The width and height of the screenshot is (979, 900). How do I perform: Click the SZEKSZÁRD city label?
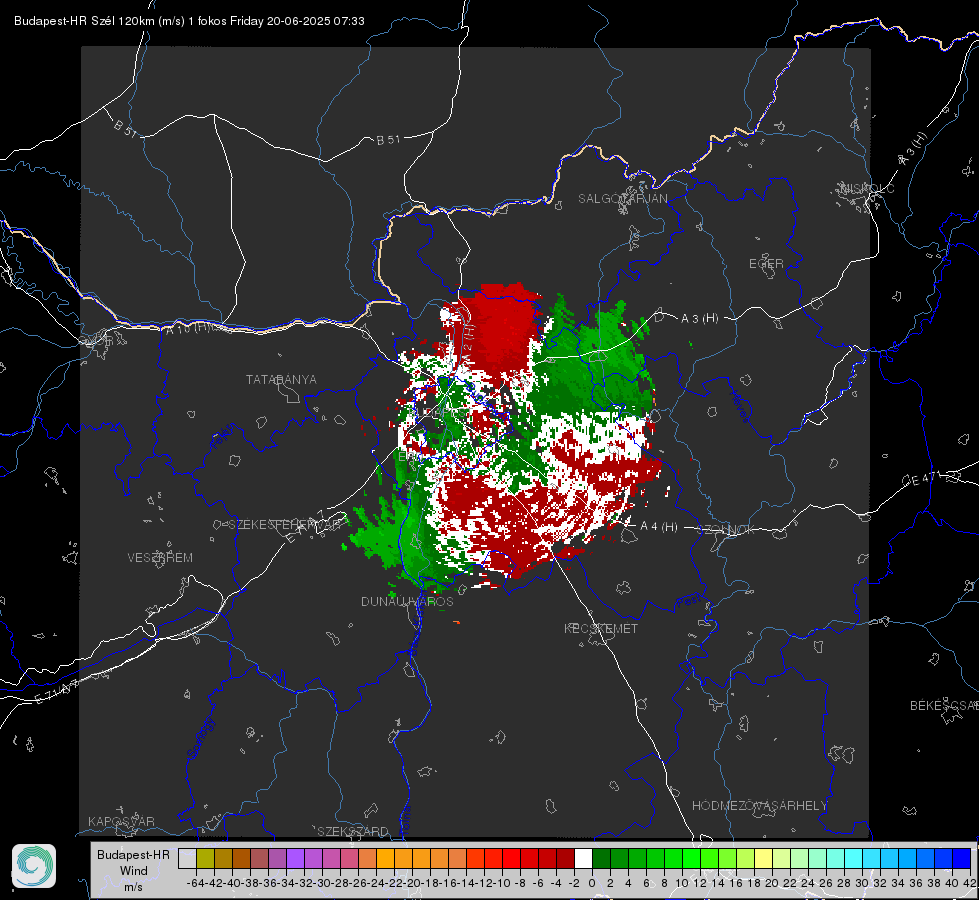click(x=353, y=831)
